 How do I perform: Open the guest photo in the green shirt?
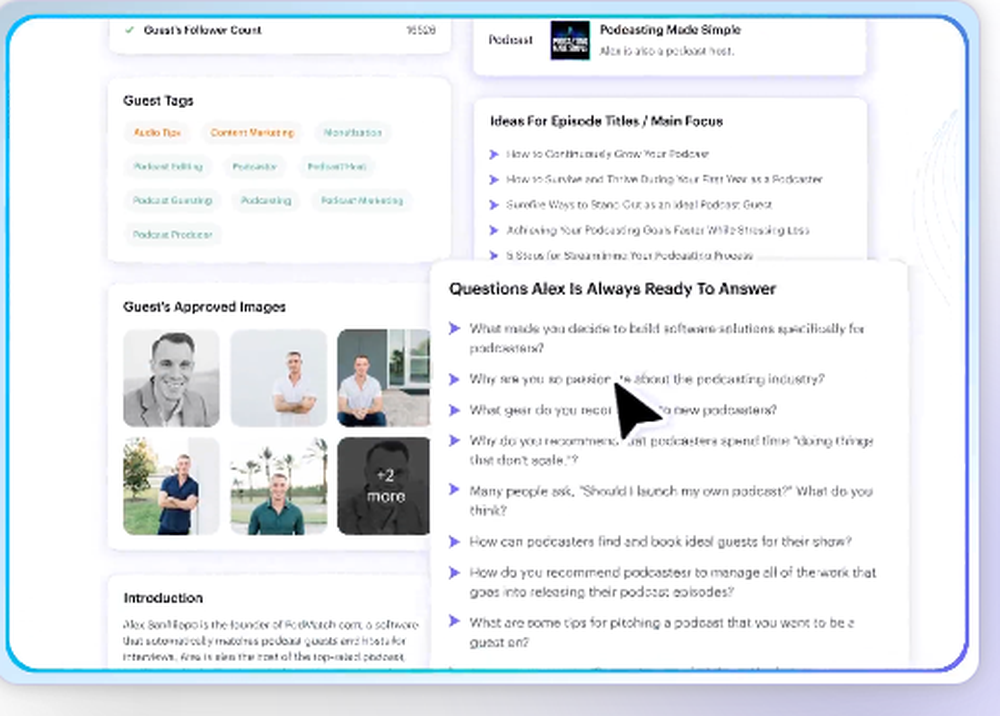click(x=278, y=486)
